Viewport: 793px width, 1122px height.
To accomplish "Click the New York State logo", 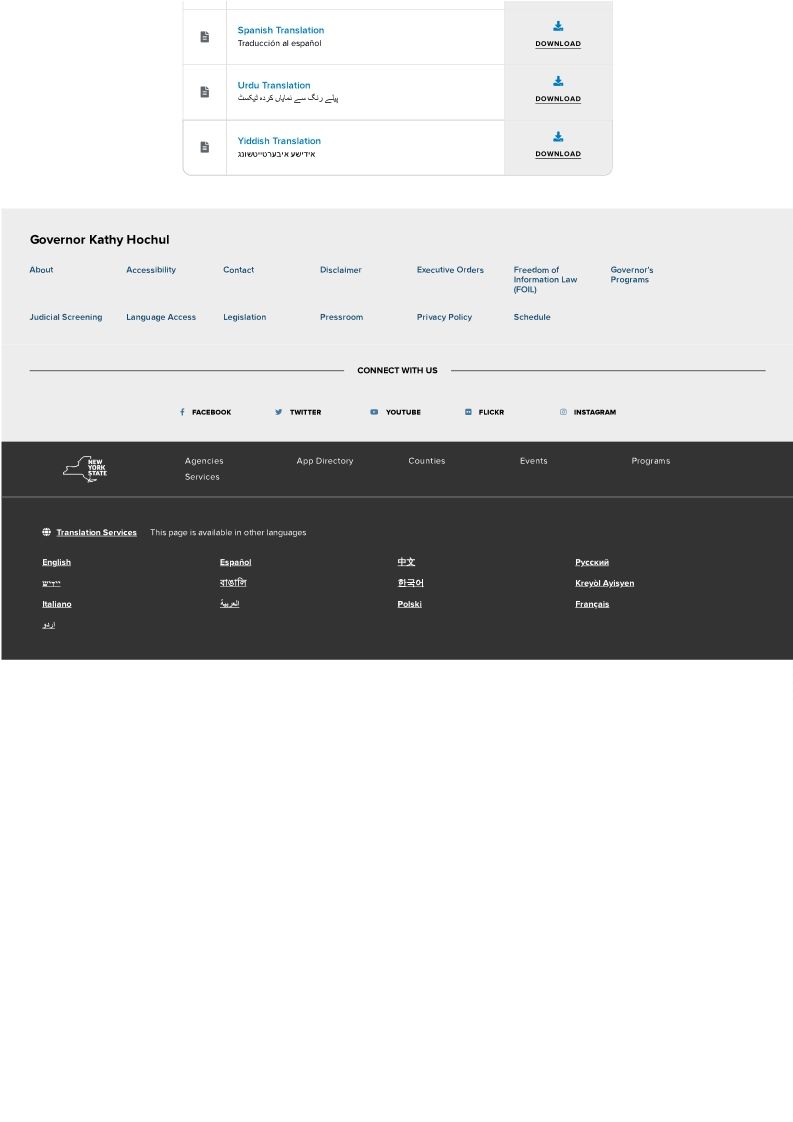I will pos(85,469).
